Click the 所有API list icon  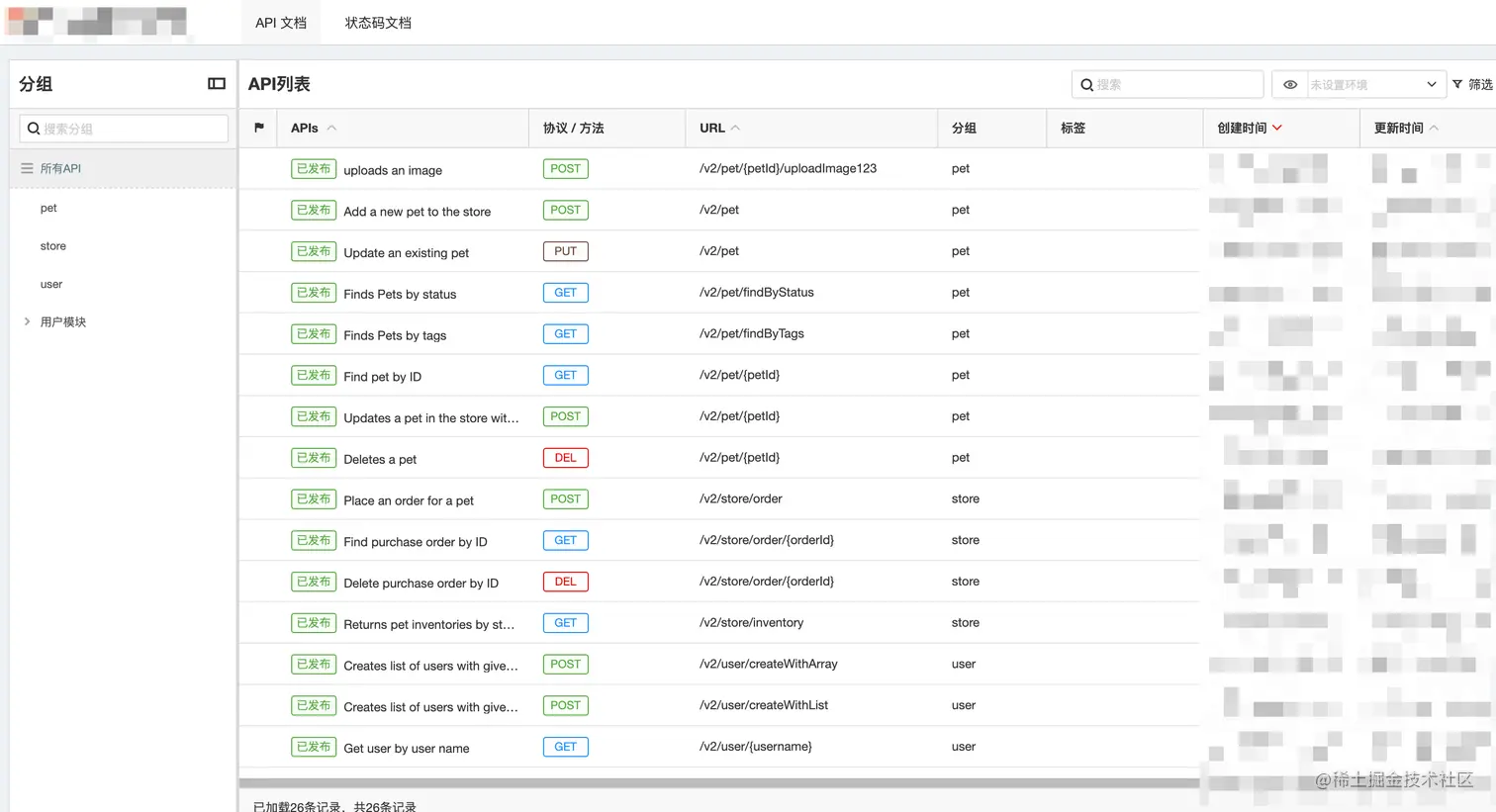27,168
